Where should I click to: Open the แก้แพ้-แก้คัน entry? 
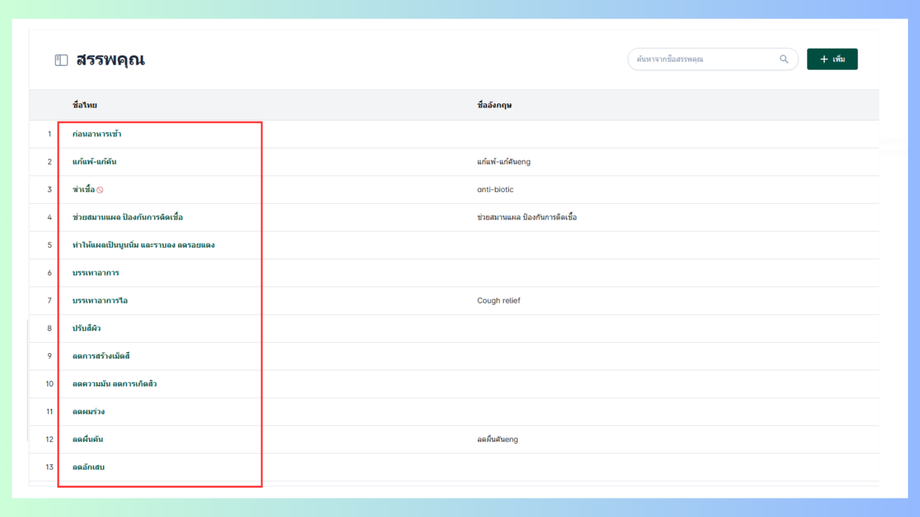[94, 161]
